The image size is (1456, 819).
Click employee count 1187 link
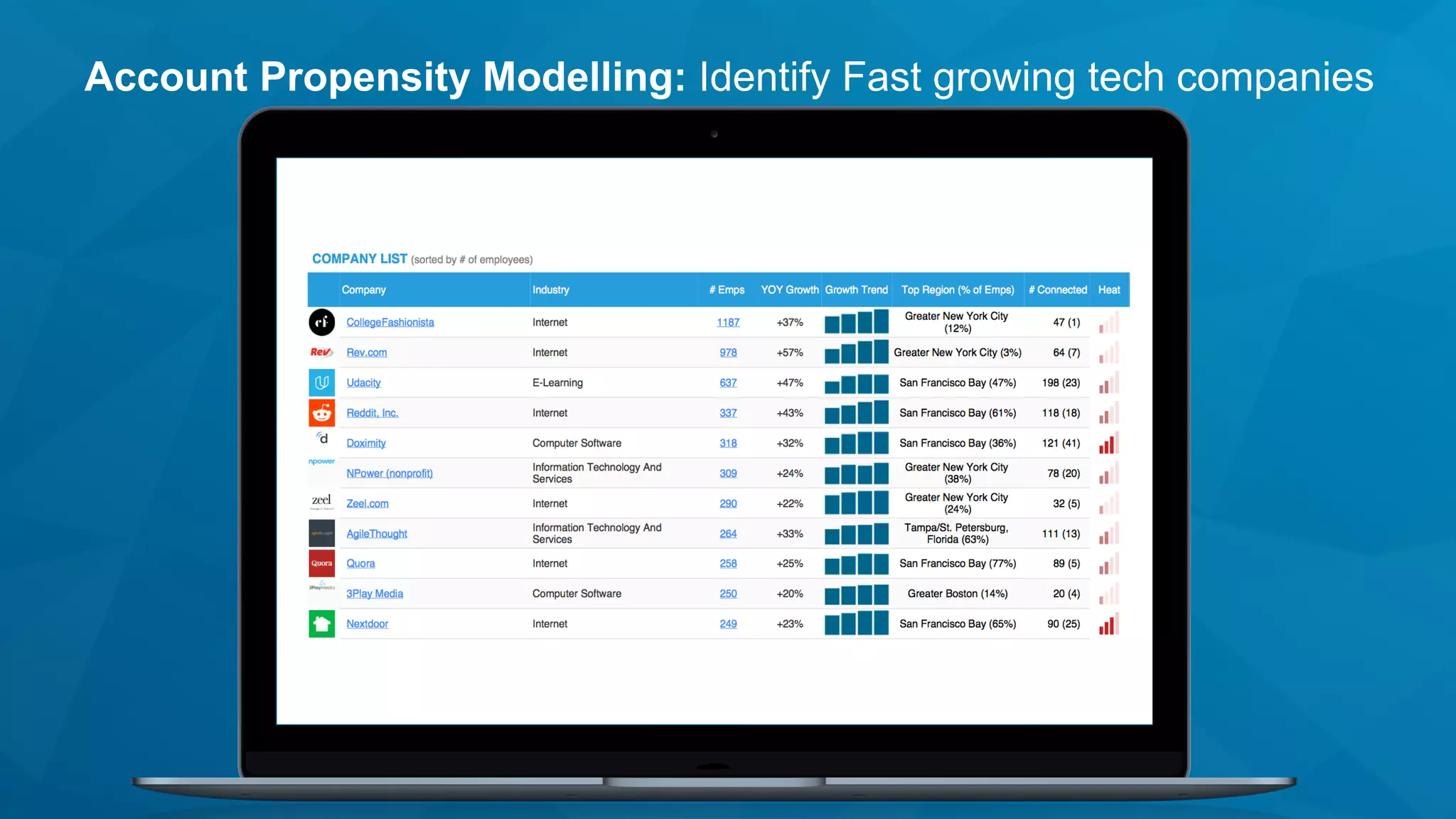pyautogui.click(x=728, y=322)
